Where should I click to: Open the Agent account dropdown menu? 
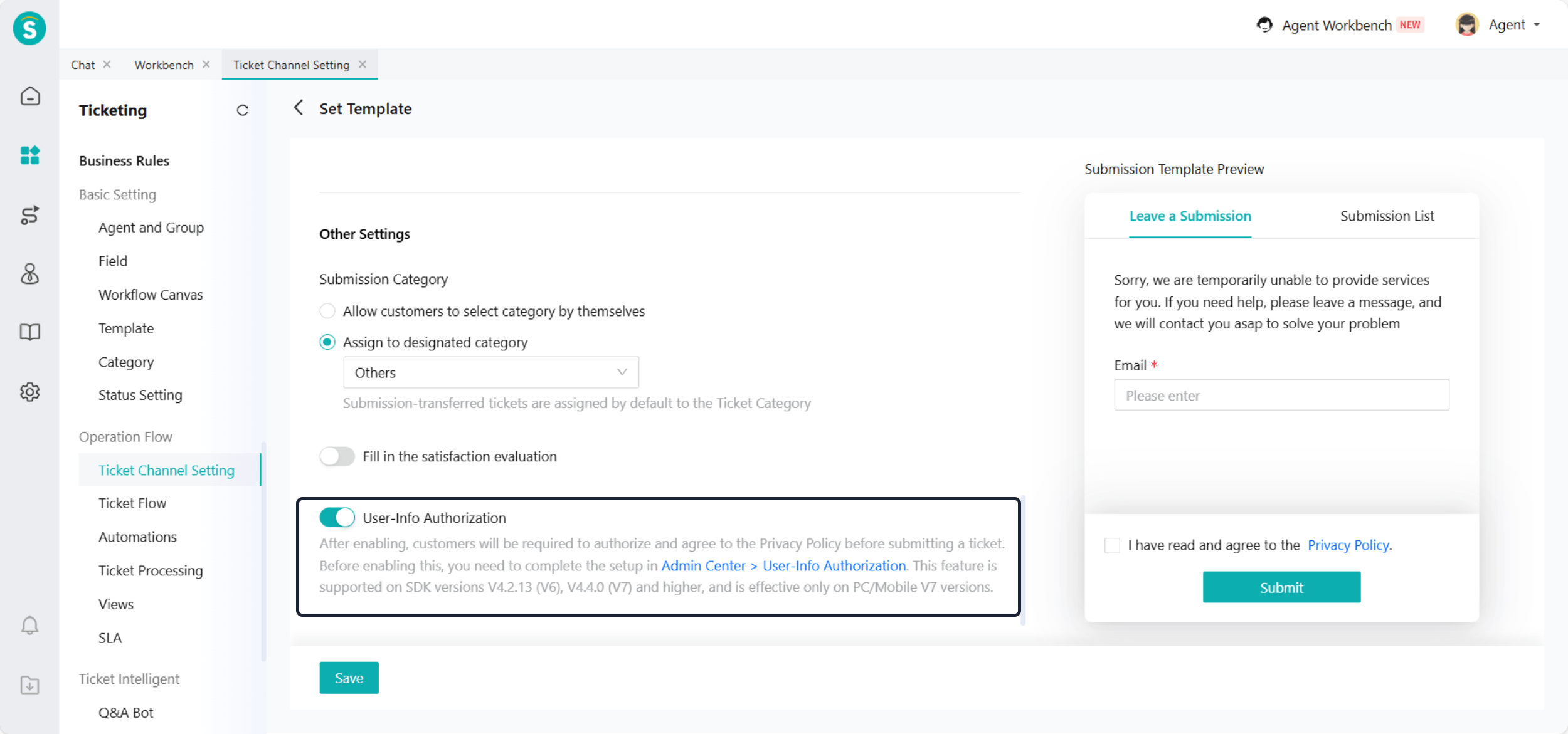point(1499,25)
